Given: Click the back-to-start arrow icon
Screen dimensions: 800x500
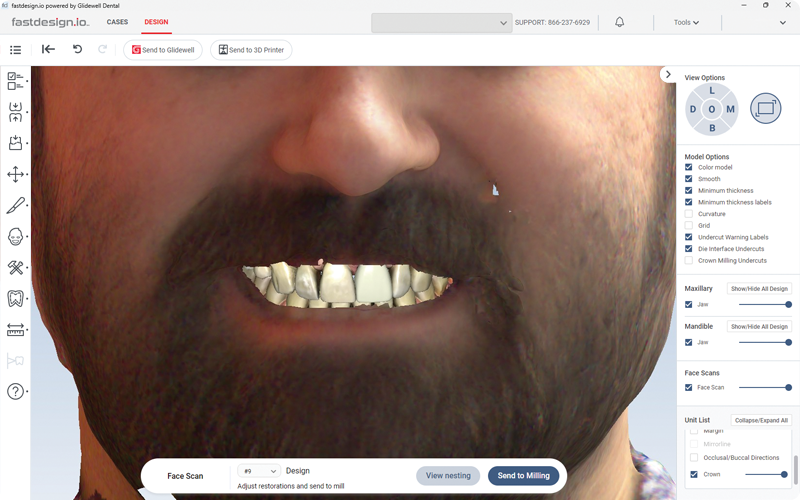Looking at the screenshot, I should [48, 49].
